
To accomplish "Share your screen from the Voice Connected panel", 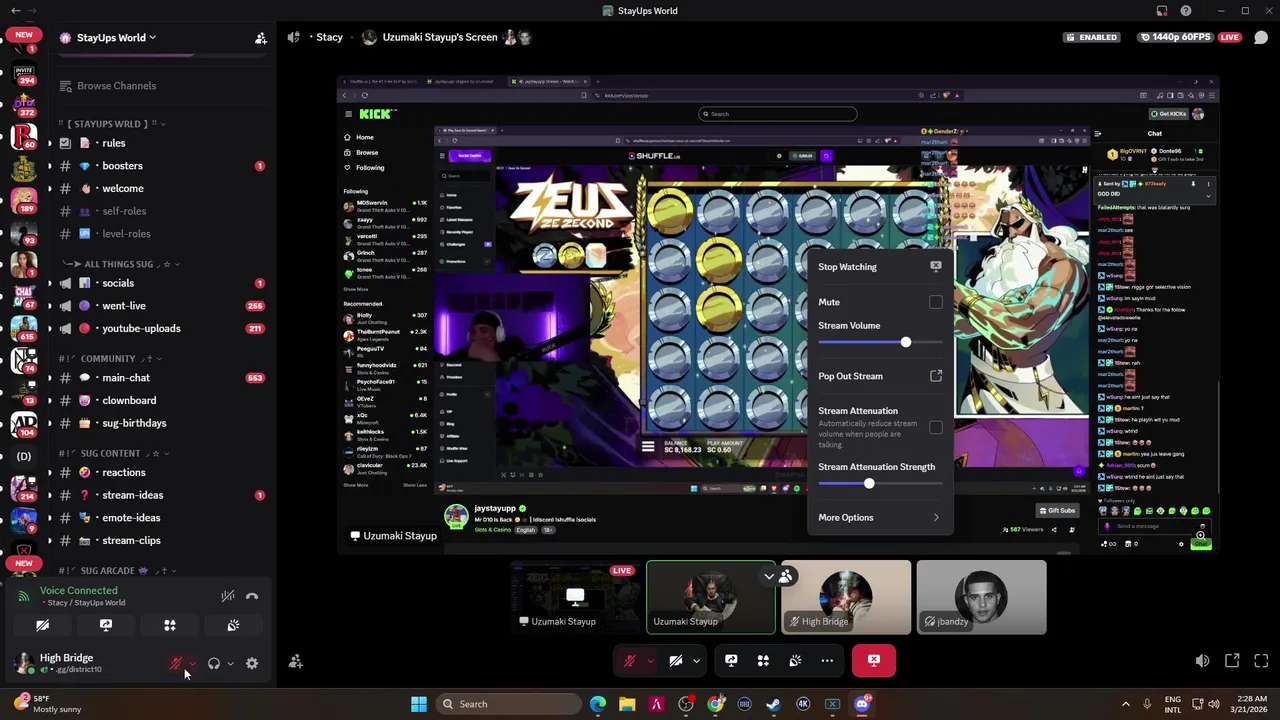I will pos(106,625).
